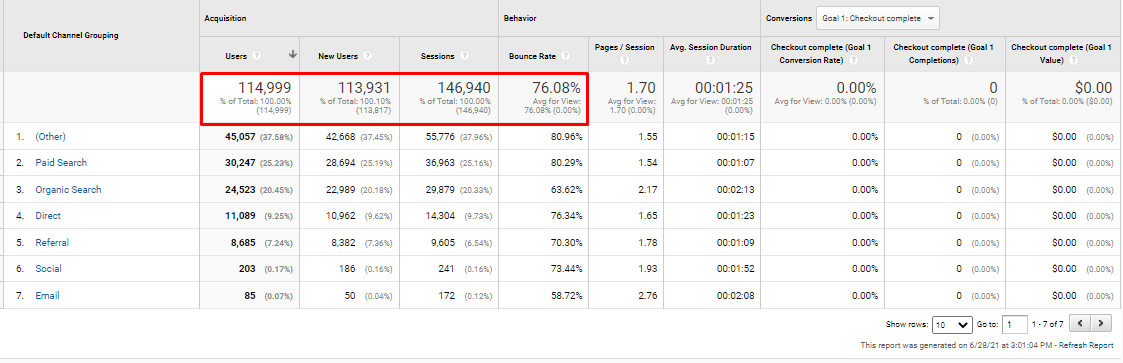The image size is (1123, 363).
Task: Sort by Goal 1 Completions header
Action: click(943, 54)
